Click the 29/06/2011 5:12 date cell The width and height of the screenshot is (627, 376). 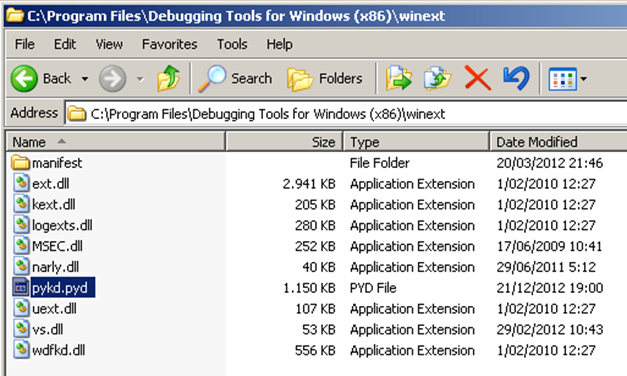click(546, 267)
